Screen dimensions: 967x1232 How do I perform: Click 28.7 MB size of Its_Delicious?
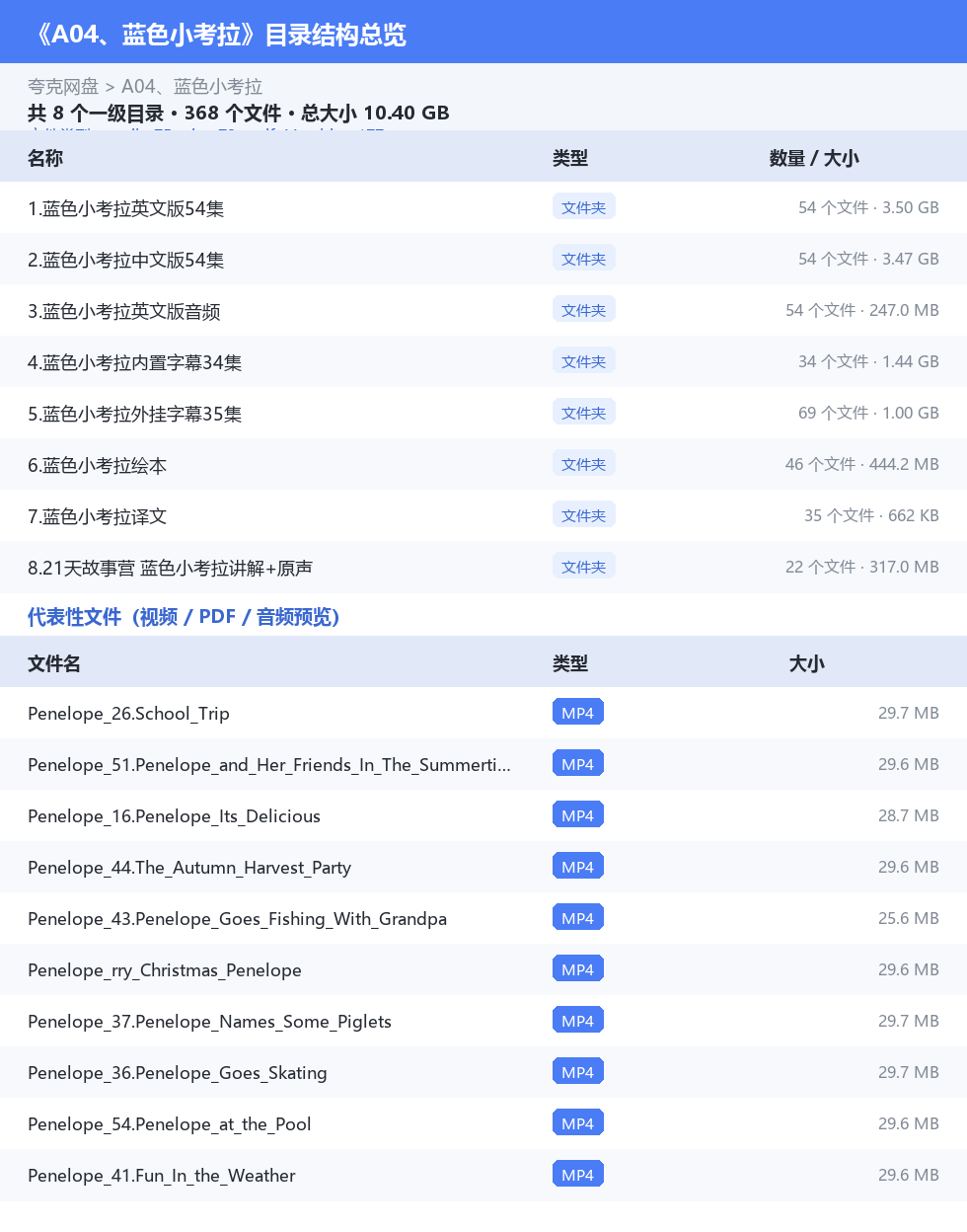tap(909, 815)
